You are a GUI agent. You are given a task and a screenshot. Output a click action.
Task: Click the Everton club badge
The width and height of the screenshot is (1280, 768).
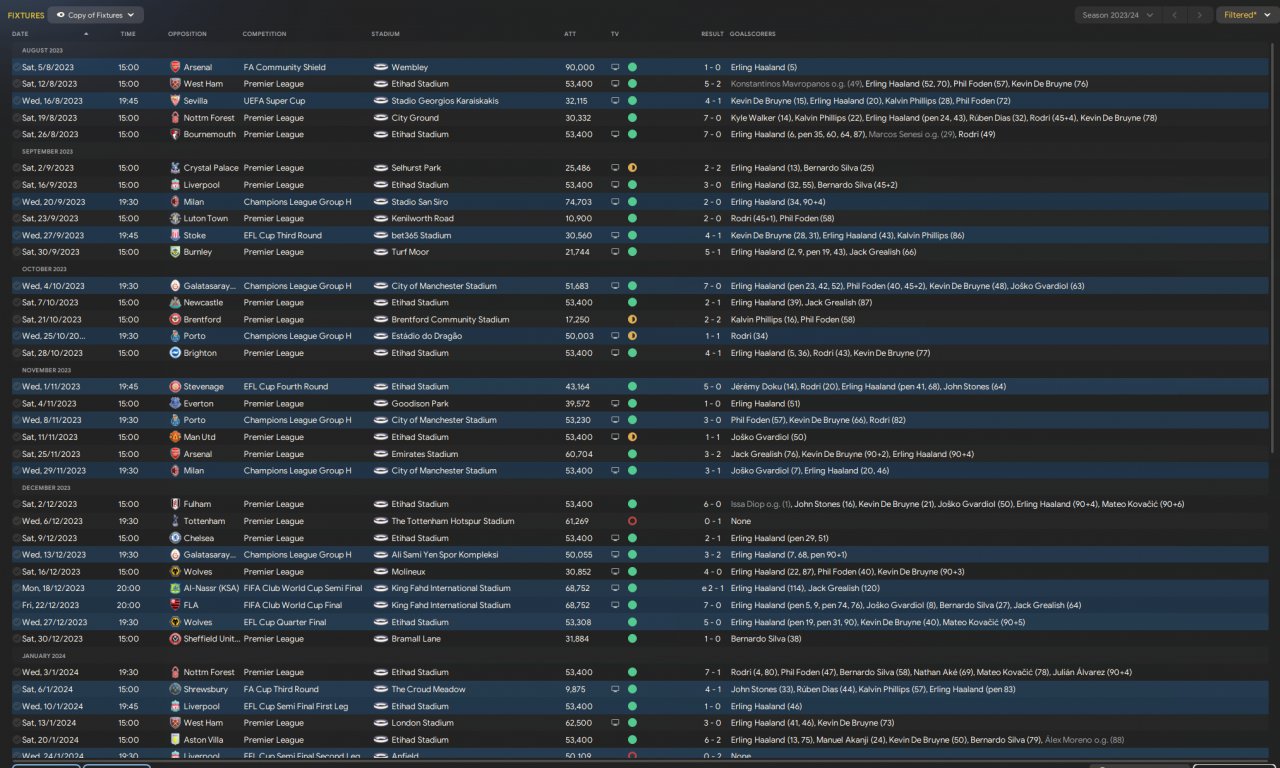coord(175,403)
